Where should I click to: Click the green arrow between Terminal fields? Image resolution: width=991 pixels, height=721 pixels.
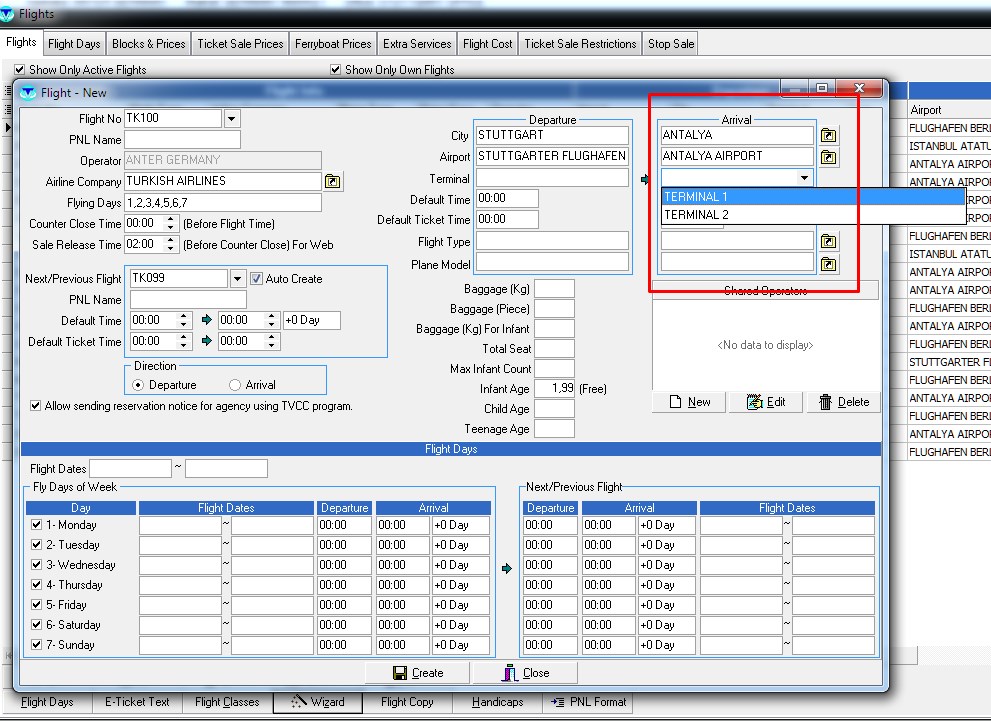pos(645,179)
